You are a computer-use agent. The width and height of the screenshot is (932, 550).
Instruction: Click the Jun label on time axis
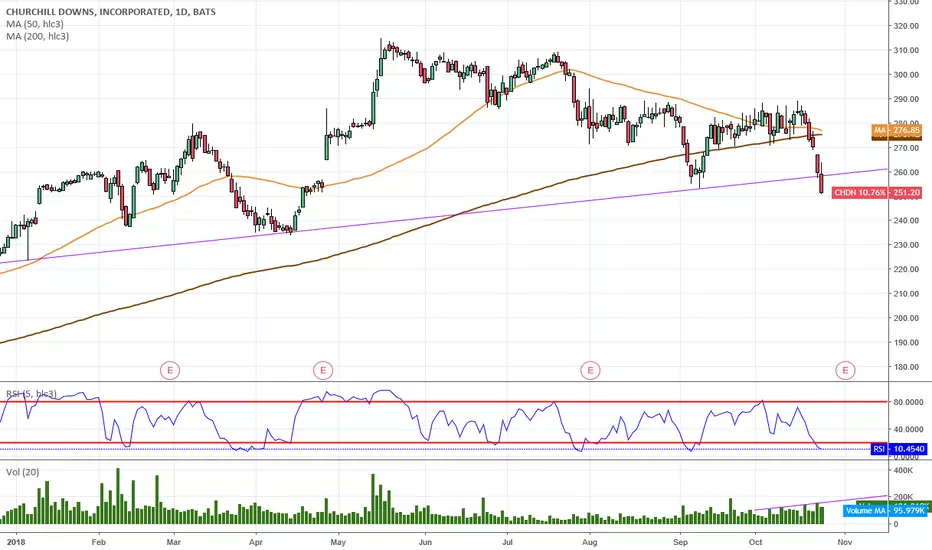point(425,542)
